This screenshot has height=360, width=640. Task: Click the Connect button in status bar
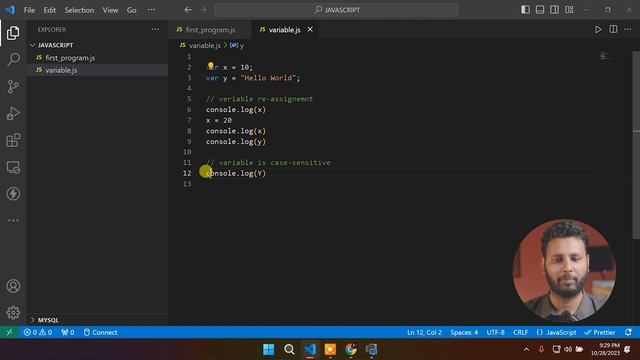click(100, 332)
